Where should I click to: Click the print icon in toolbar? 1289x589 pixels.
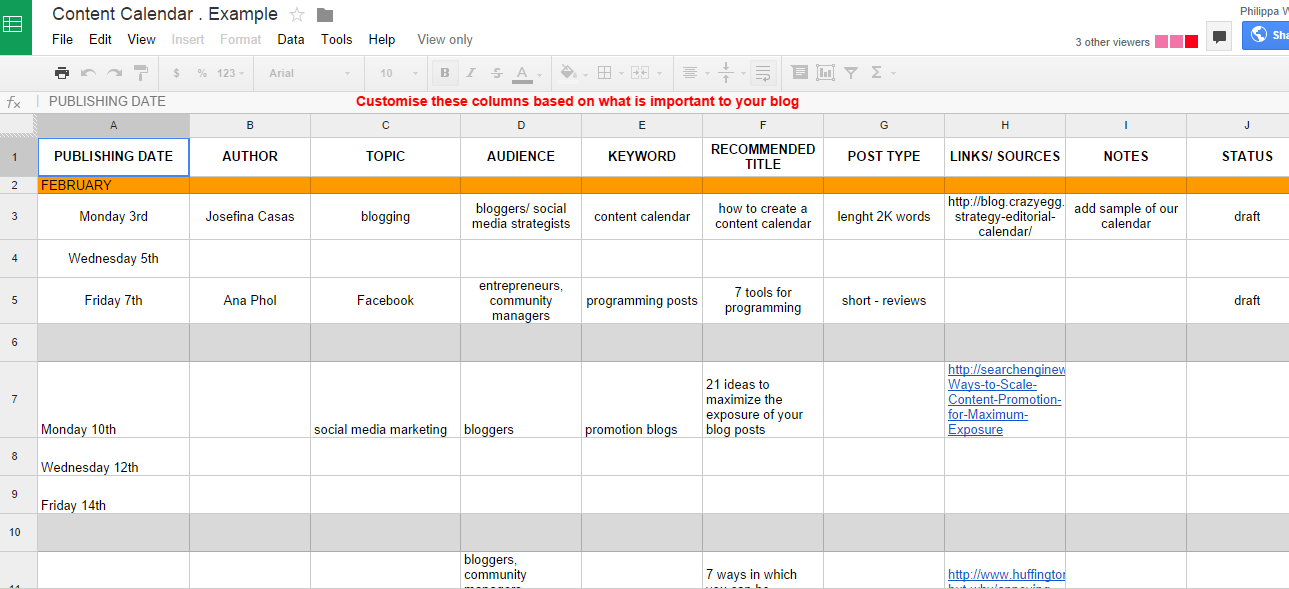click(x=62, y=73)
